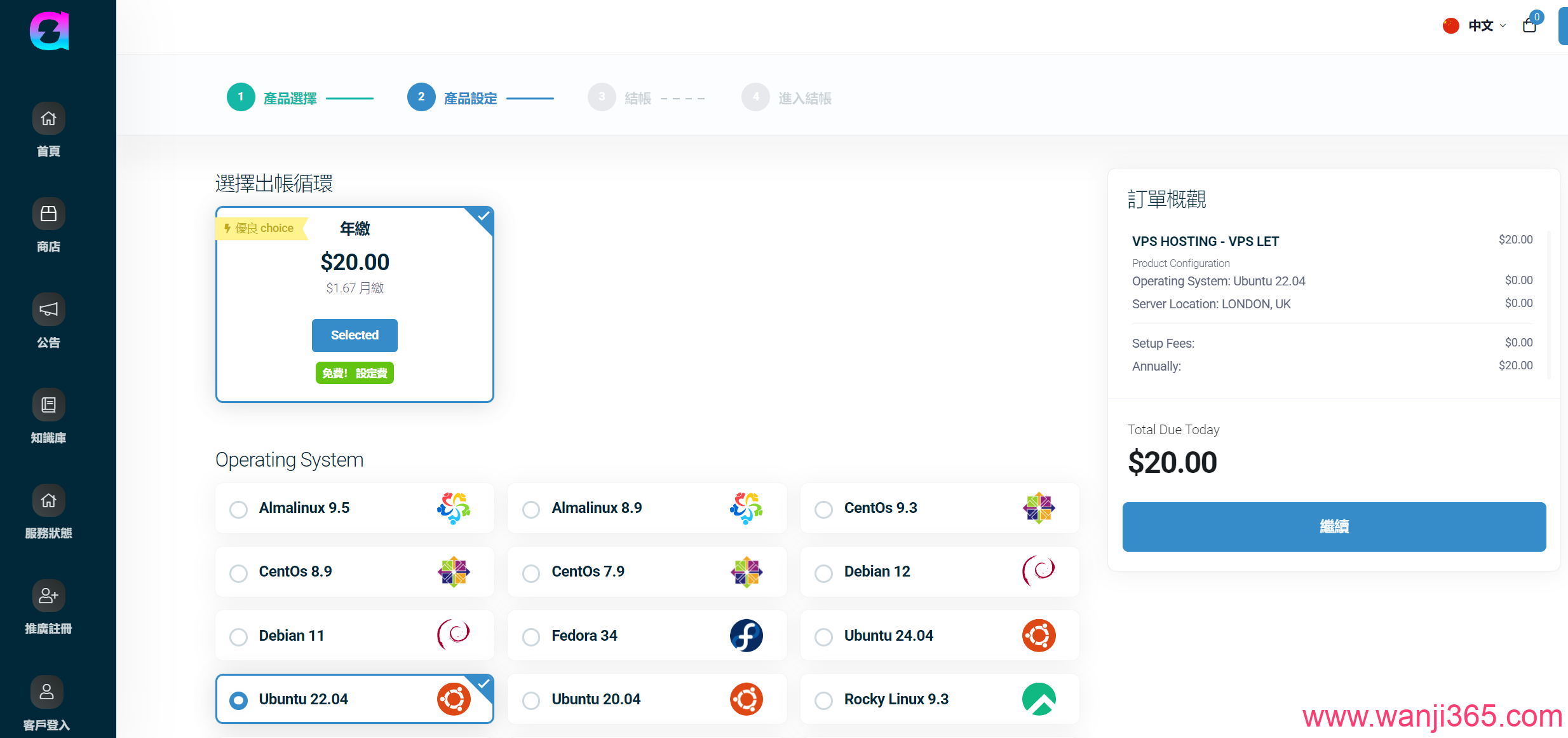
Task: Go to step 3 結帳
Action: [x=619, y=97]
